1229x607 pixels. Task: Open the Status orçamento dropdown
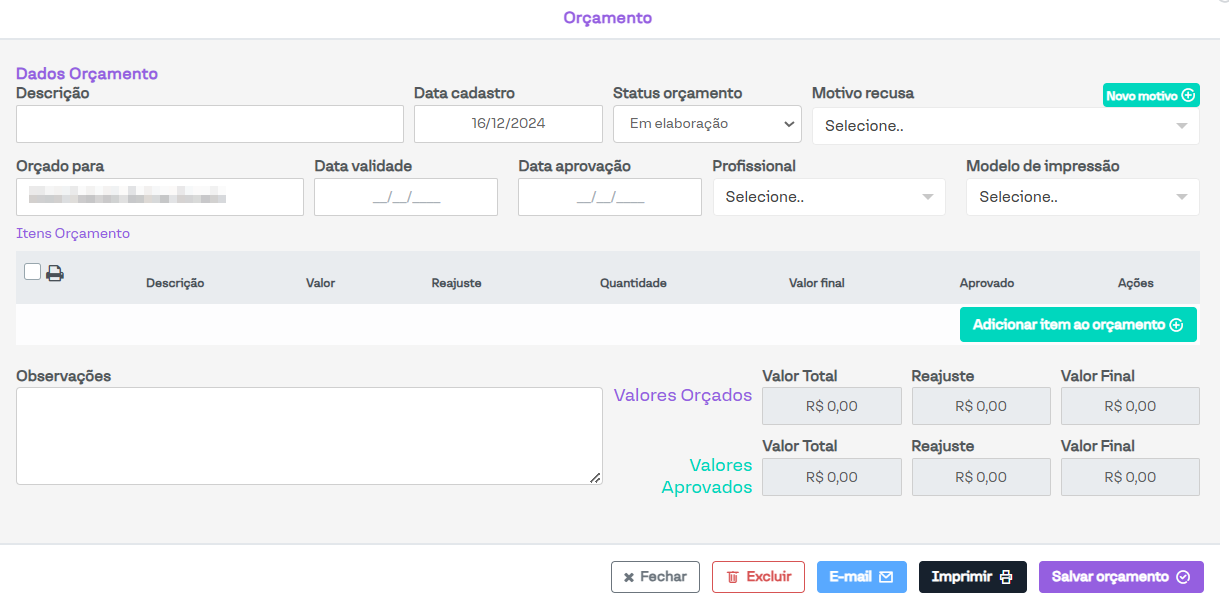click(x=707, y=124)
